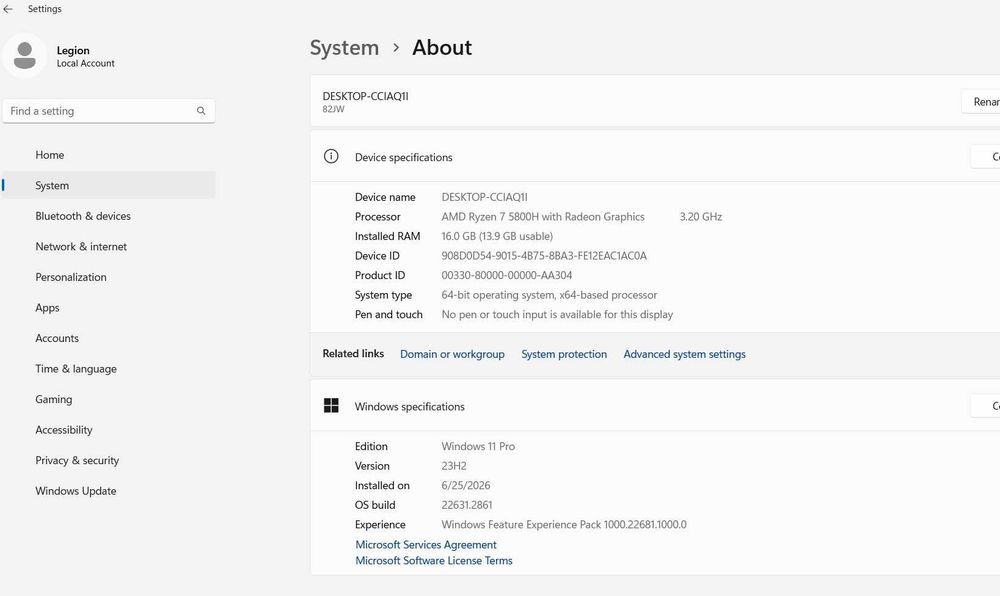Click Version value 23H2

pyautogui.click(x=453, y=466)
